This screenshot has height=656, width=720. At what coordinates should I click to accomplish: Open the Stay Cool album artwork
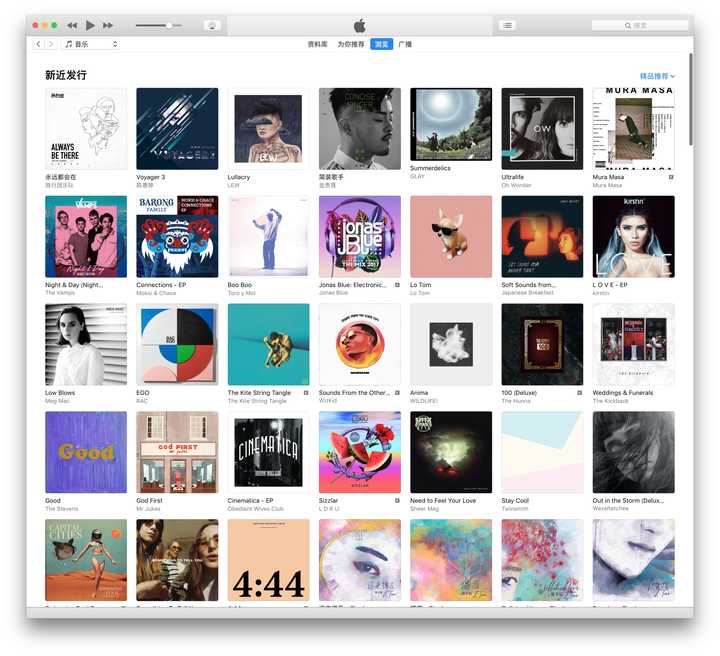click(x=542, y=453)
